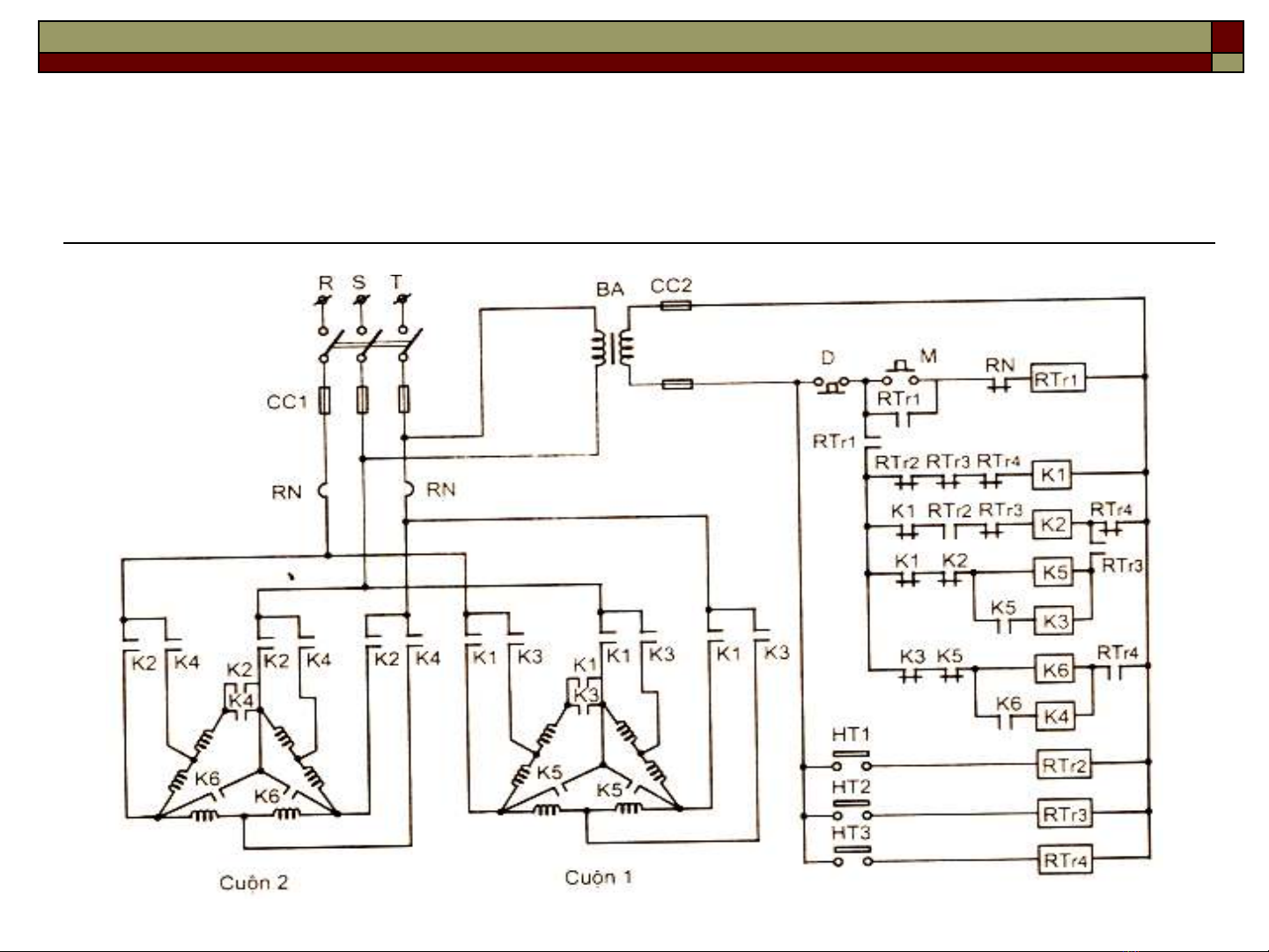Click the Cuộn 2 winding label
Viewport: 1269px width, 952px height.
tap(254, 882)
